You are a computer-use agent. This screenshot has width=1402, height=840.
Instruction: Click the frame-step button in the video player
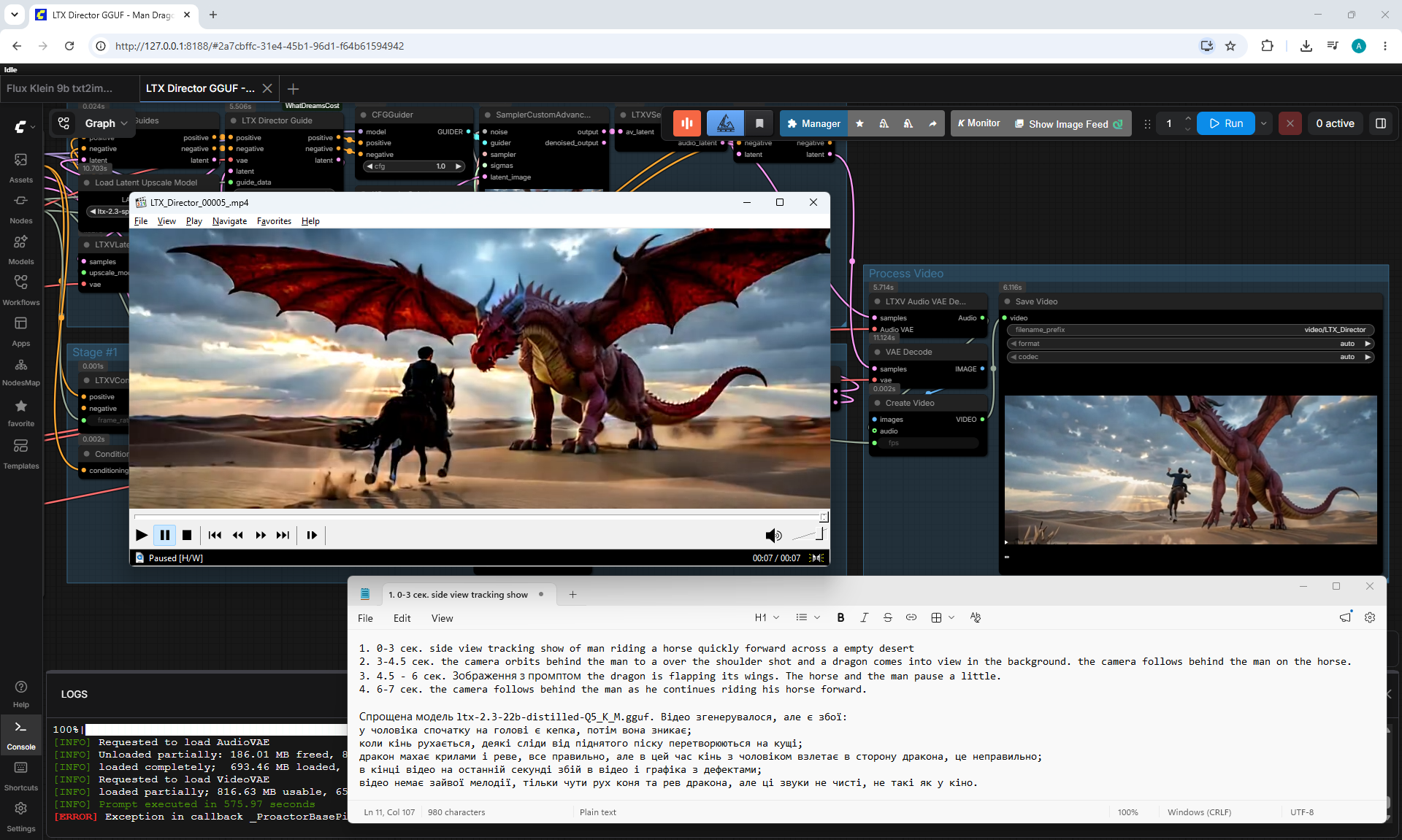(x=312, y=535)
